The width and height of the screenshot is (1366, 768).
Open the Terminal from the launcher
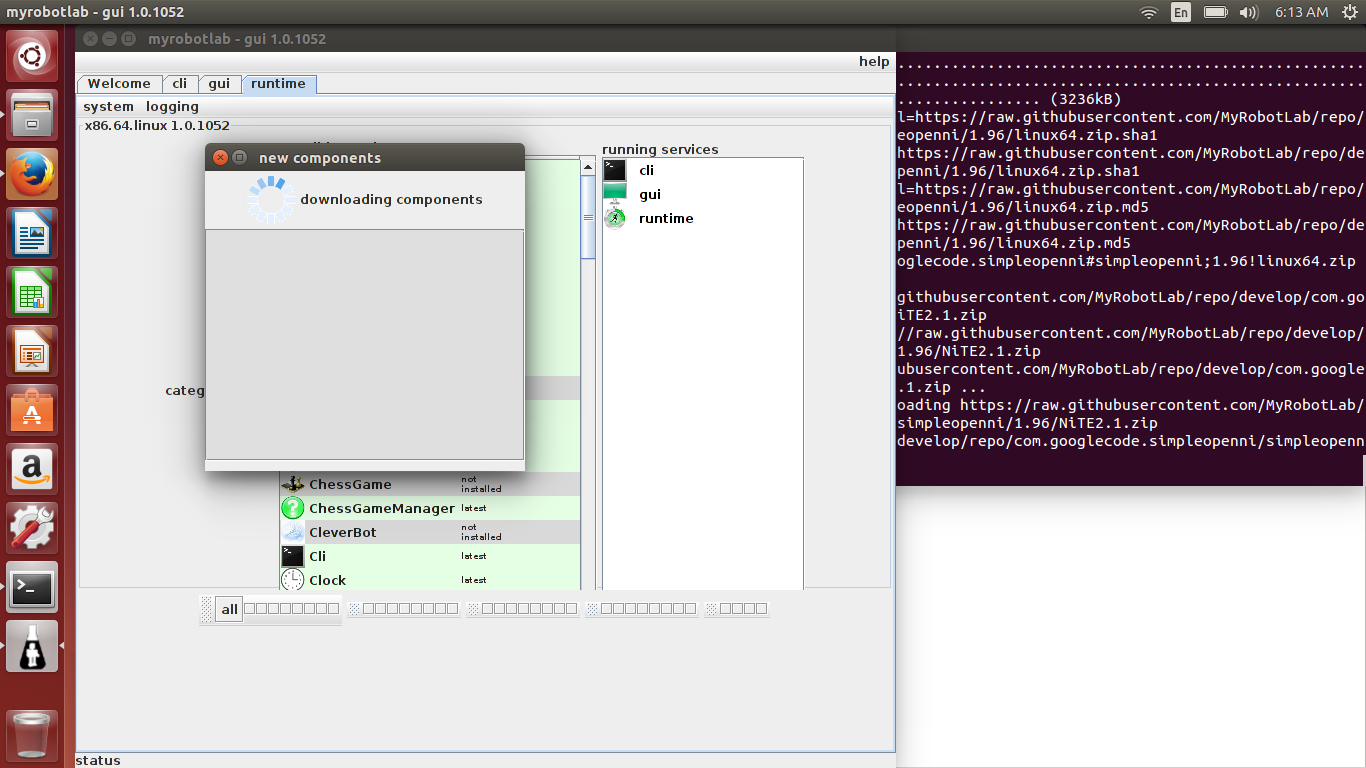pos(33,589)
